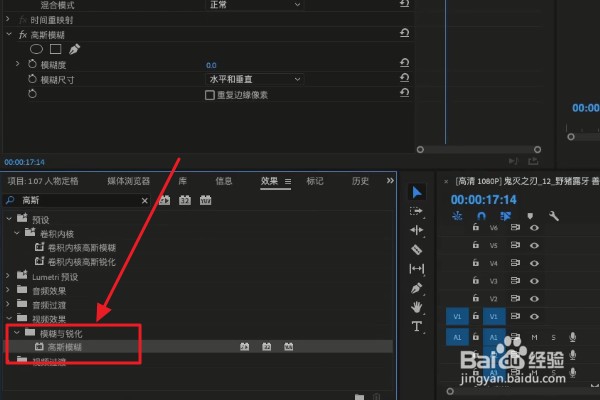Reset the 高斯模糊 effect
The image size is (600, 400).
point(404,33)
